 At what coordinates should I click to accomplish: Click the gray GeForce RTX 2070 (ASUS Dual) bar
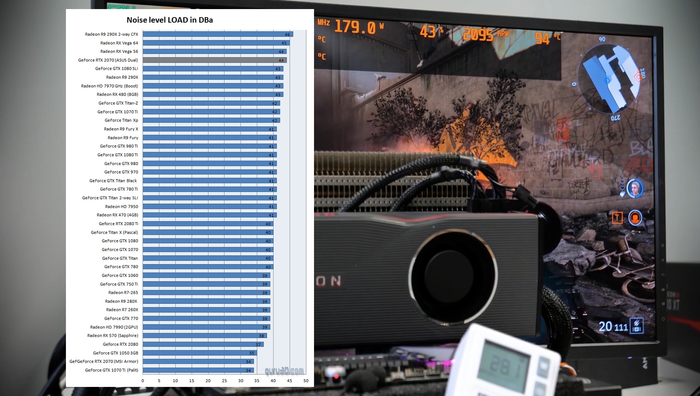215,60
